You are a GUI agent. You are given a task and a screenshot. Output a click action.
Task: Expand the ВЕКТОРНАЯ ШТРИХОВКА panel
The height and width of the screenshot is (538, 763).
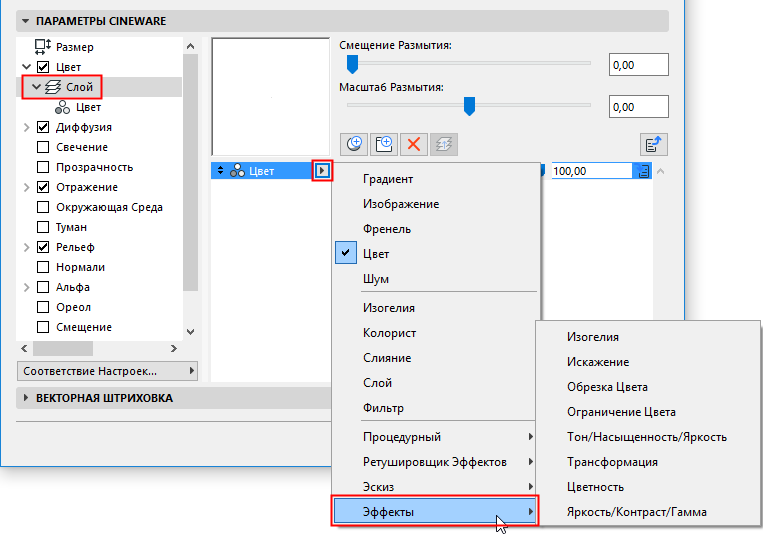[25, 398]
